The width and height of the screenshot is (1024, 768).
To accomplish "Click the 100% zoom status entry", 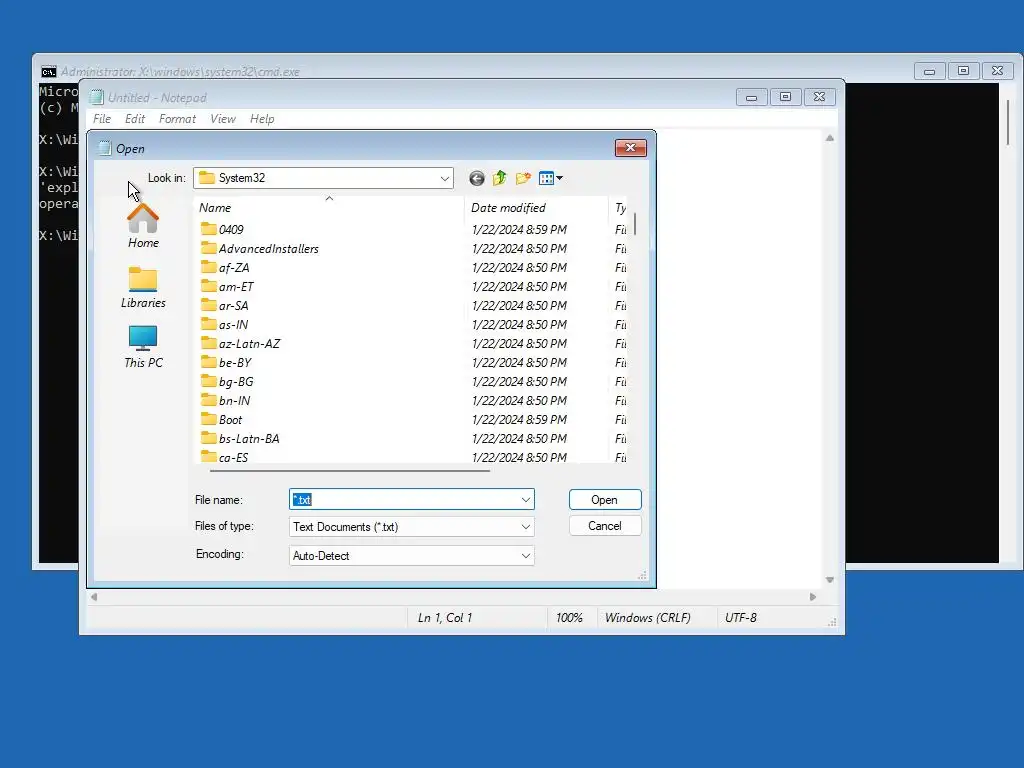I will coord(569,618).
